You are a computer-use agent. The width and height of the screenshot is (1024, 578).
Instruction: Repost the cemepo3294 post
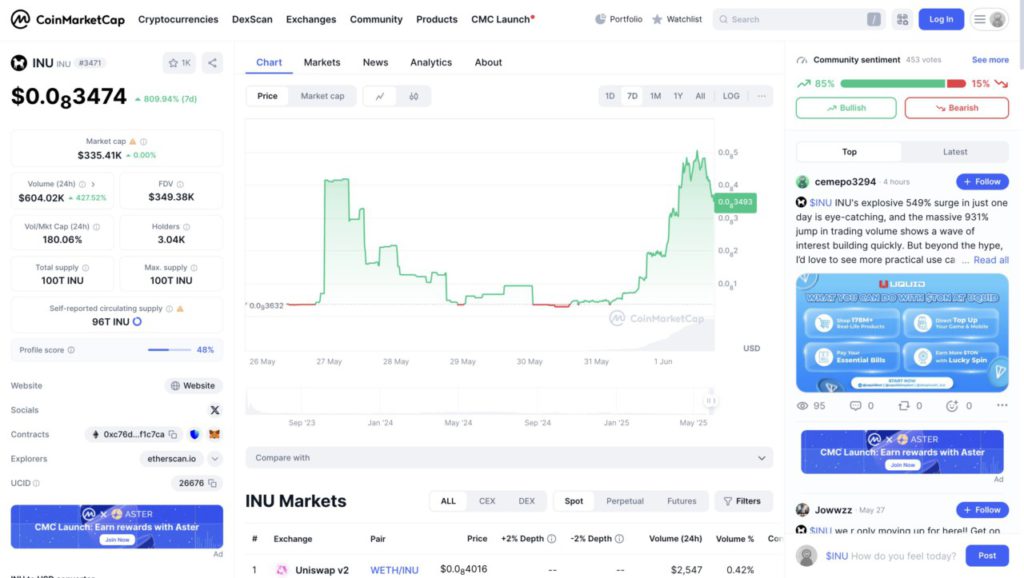click(910, 406)
